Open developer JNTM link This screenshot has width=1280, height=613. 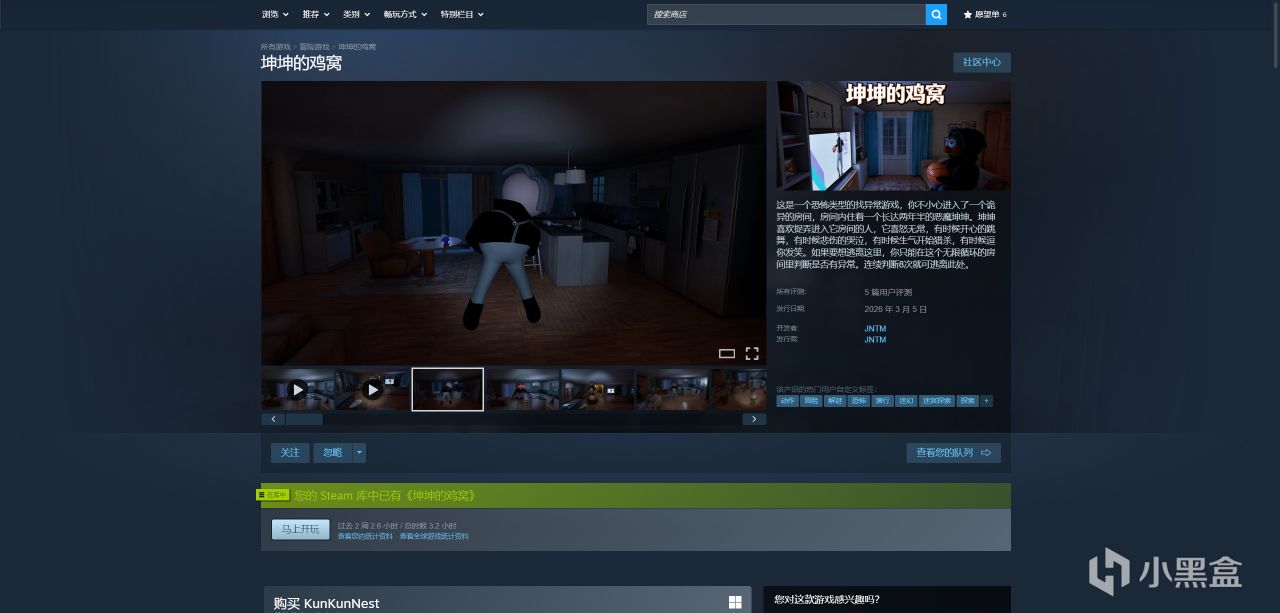875,328
